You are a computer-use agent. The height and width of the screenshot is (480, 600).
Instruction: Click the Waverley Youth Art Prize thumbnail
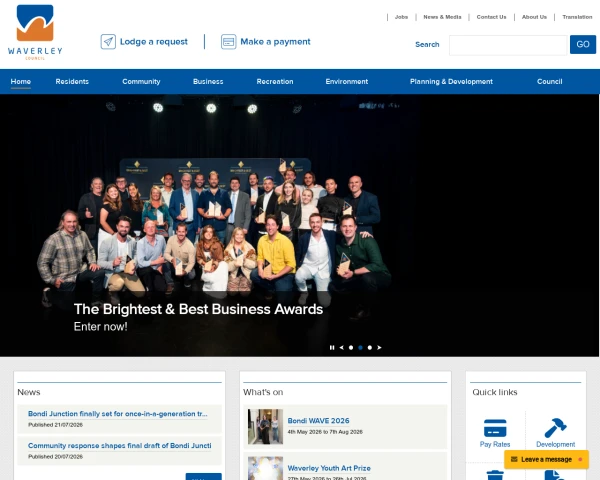265,468
